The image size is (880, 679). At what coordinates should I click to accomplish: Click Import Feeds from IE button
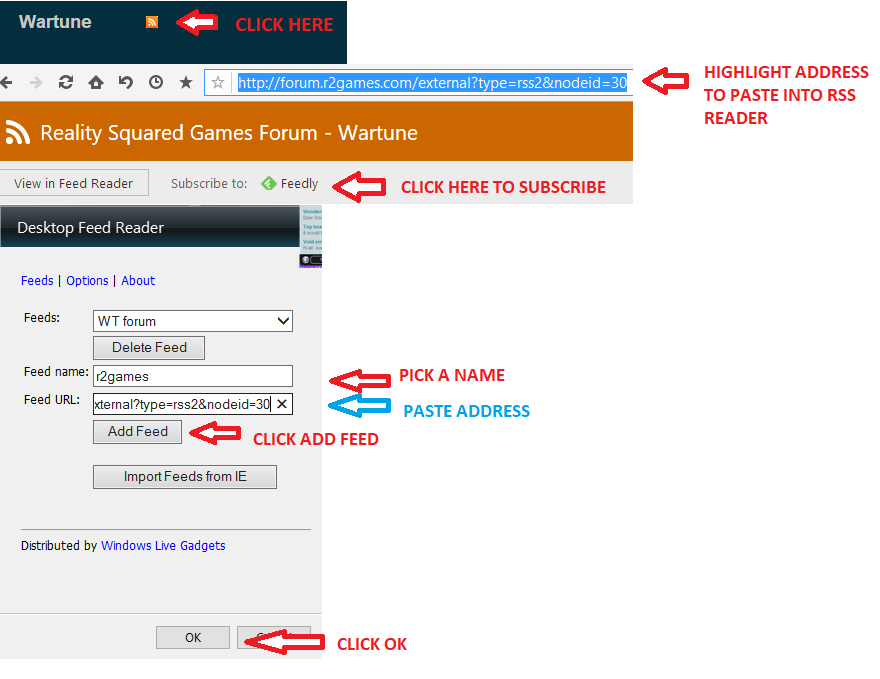[185, 476]
